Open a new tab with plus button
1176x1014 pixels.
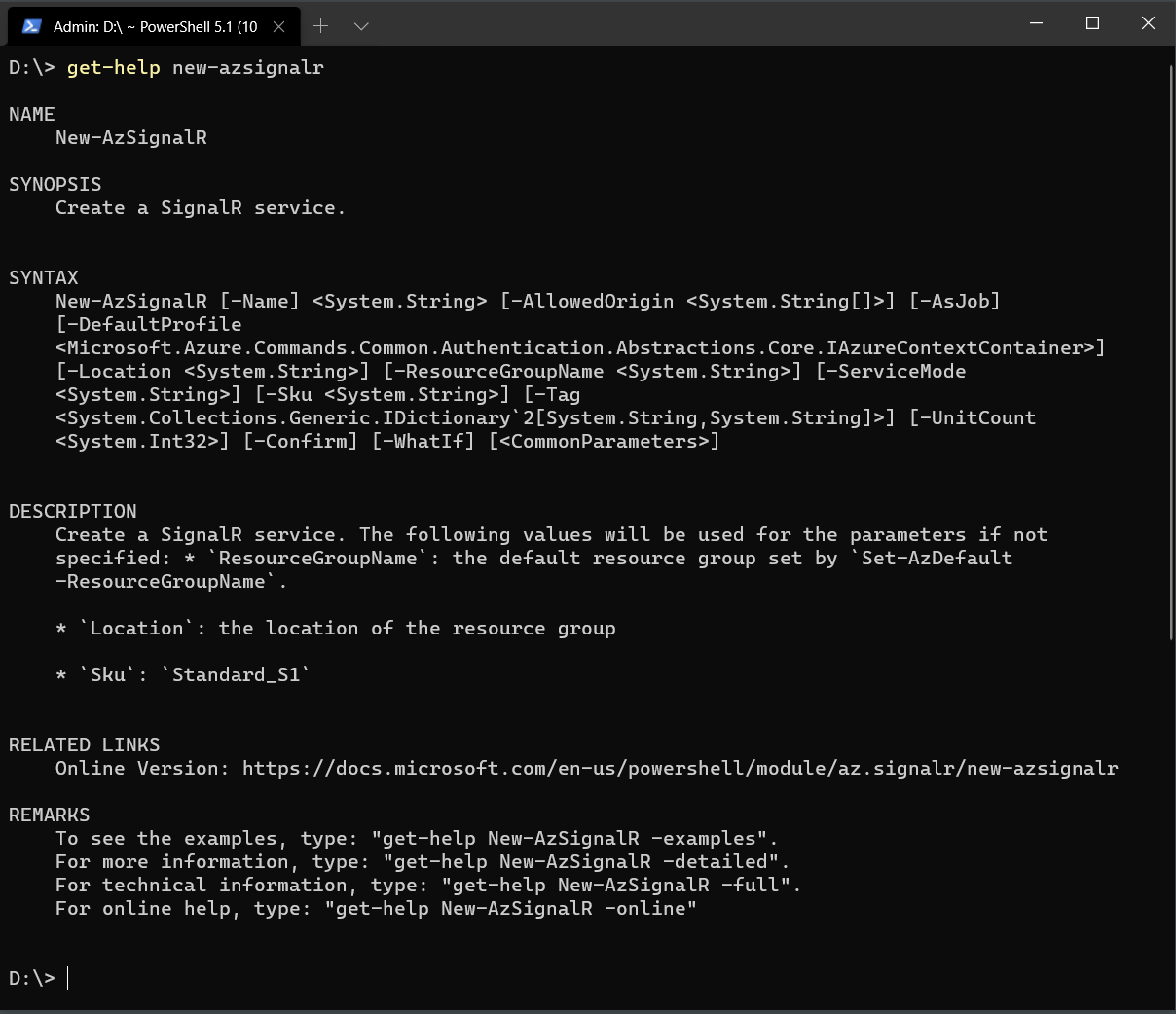[320, 26]
